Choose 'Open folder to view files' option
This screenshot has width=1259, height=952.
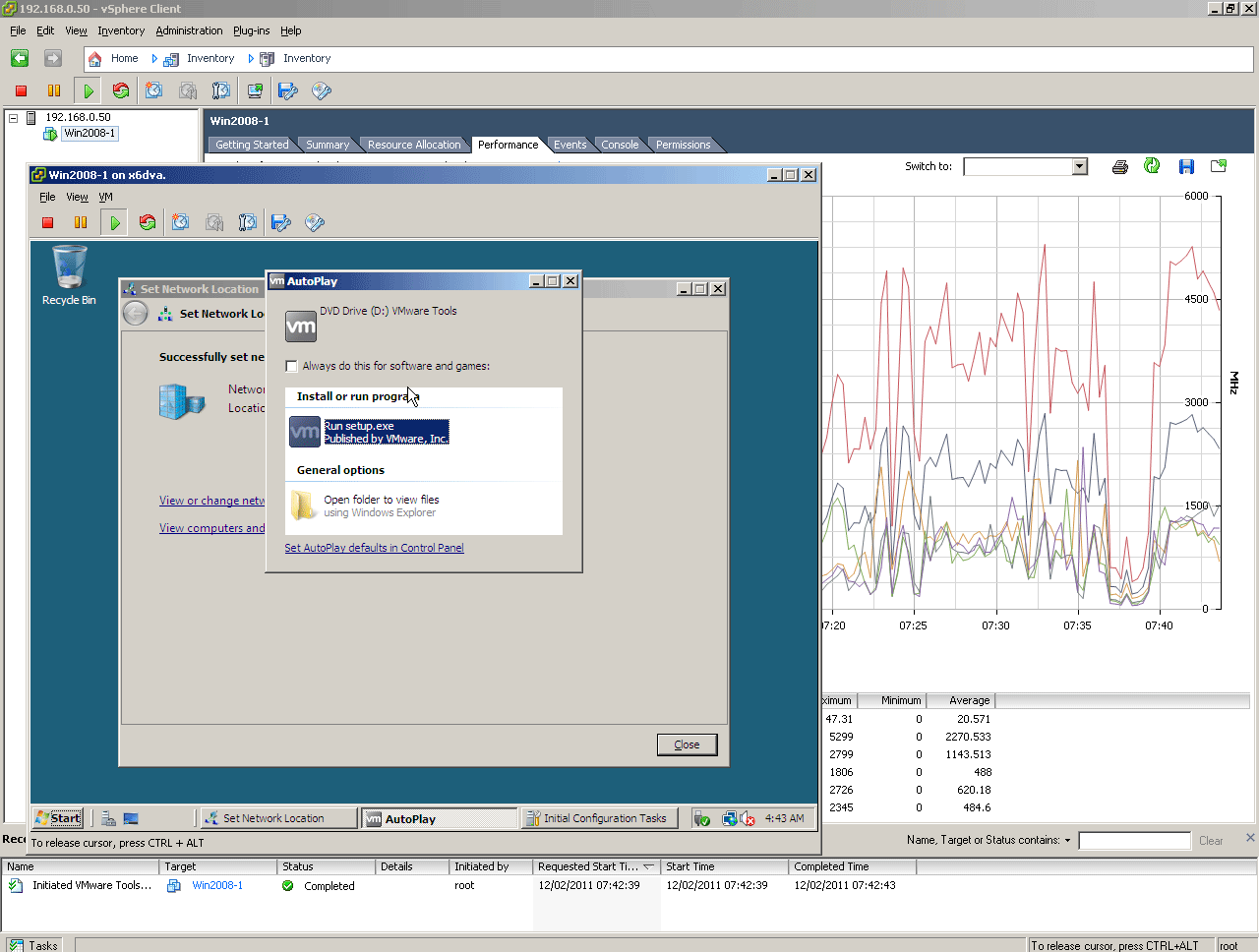(x=382, y=506)
